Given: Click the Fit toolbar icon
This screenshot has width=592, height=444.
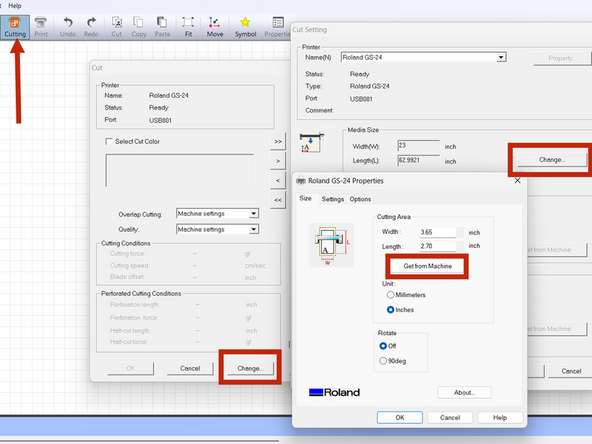Looking at the screenshot, I should coord(188,27).
